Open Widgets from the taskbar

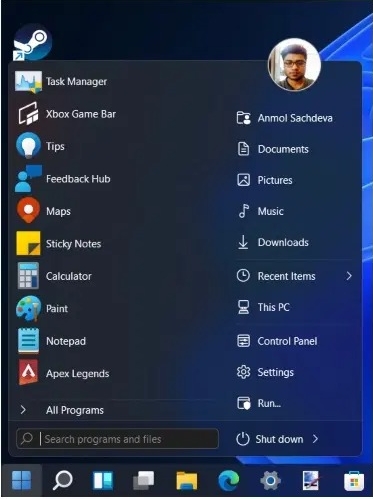point(103,481)
